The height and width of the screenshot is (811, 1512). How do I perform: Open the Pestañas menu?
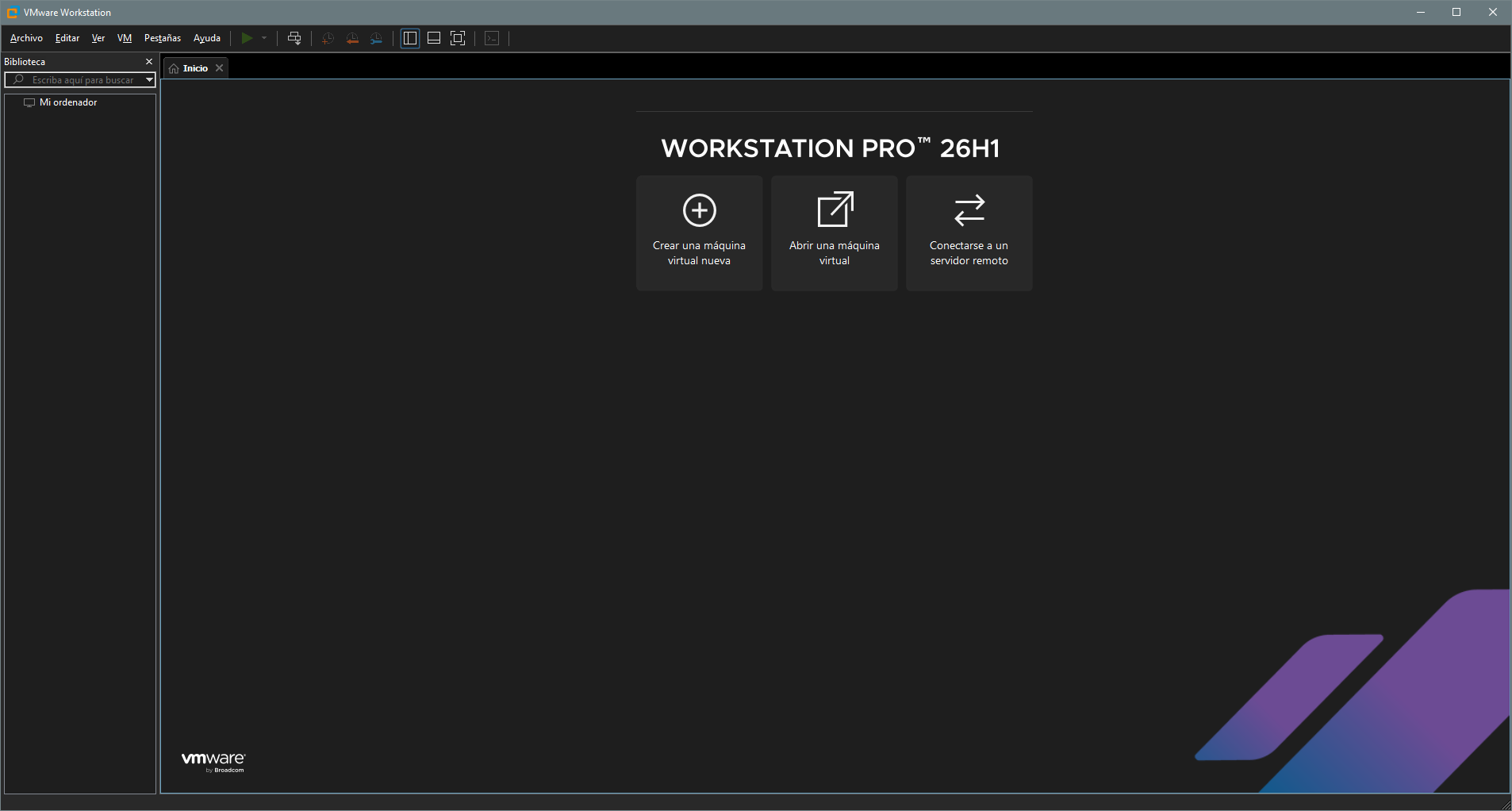tap(163, 38)
